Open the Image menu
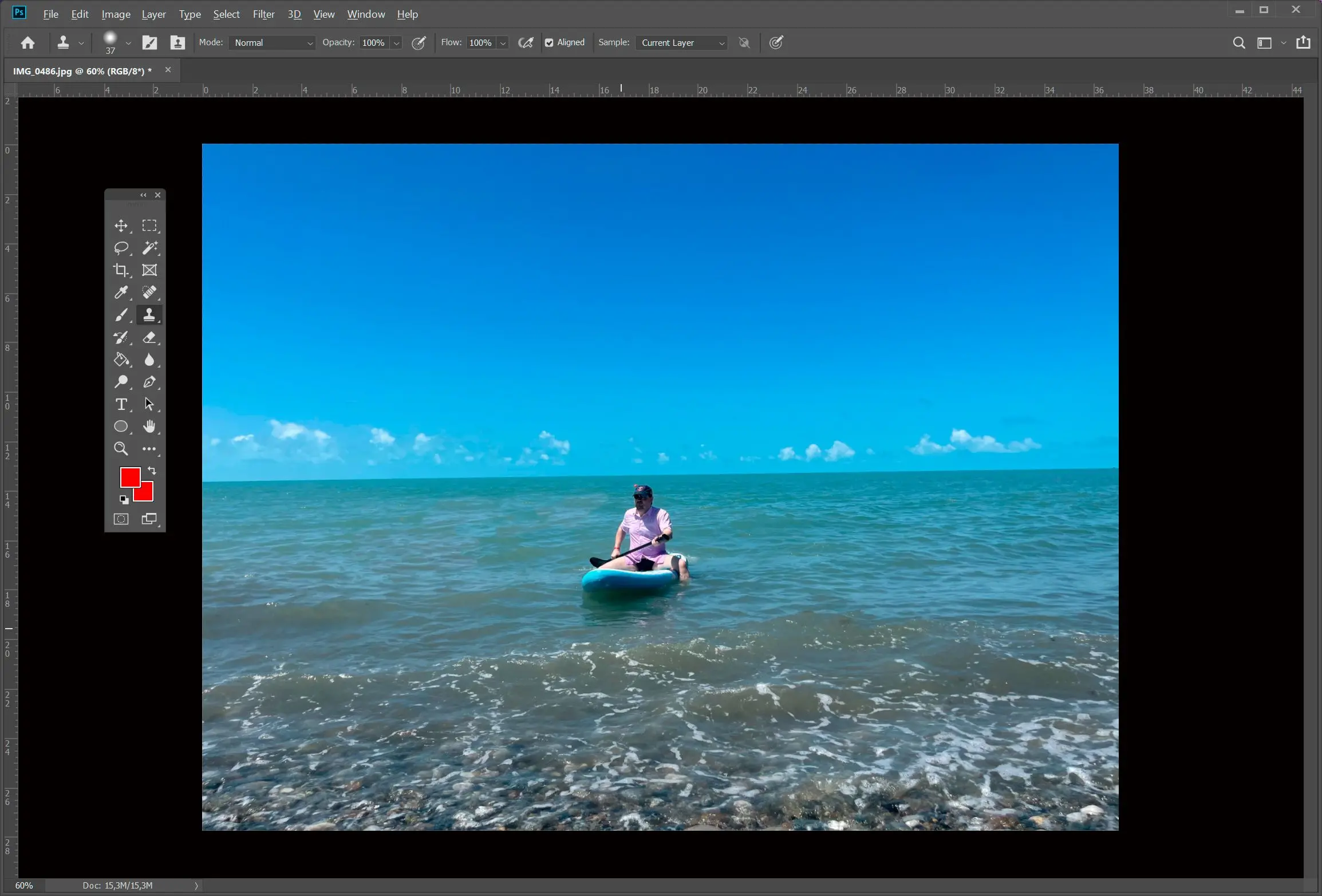Image resolution: width=1322 pixels, height=896 pixels. pyautogui.click(x=115, y=13)
